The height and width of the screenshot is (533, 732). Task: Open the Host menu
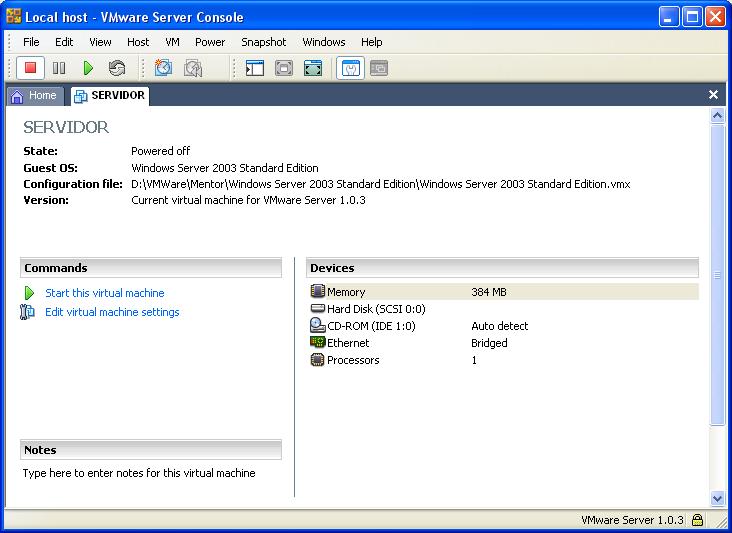[x=138, y=42]
